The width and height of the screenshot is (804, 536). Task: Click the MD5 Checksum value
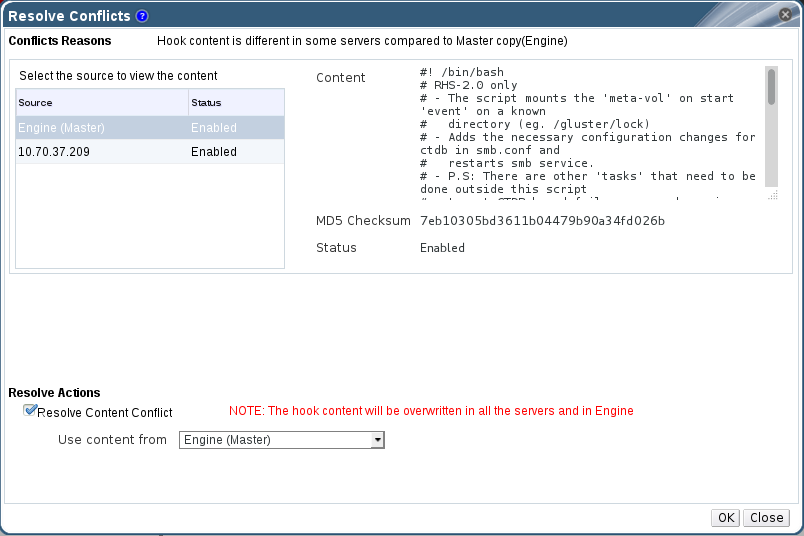542,220
